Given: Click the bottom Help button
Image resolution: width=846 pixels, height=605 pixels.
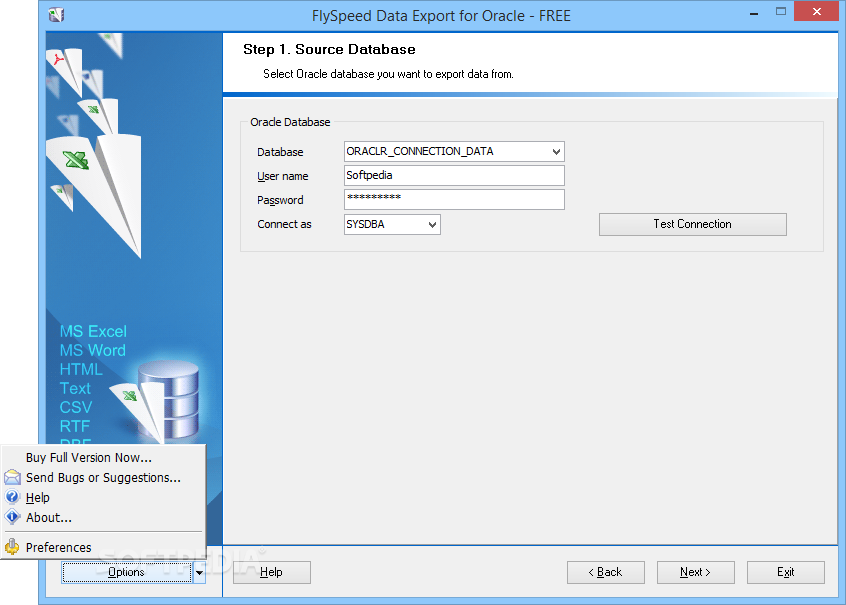Looking at the screenshot, I should click(x=271, y=572).
